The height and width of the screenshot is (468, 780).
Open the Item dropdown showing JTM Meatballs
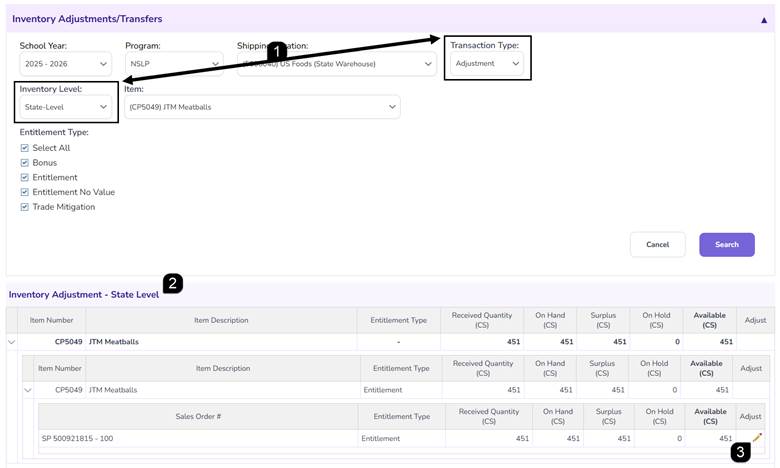tap(262, 107)
